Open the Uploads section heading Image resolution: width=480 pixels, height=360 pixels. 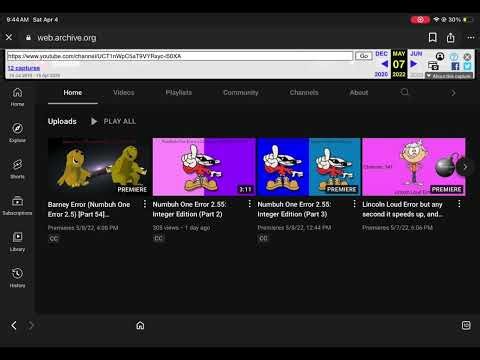click(x=62, y=121)
